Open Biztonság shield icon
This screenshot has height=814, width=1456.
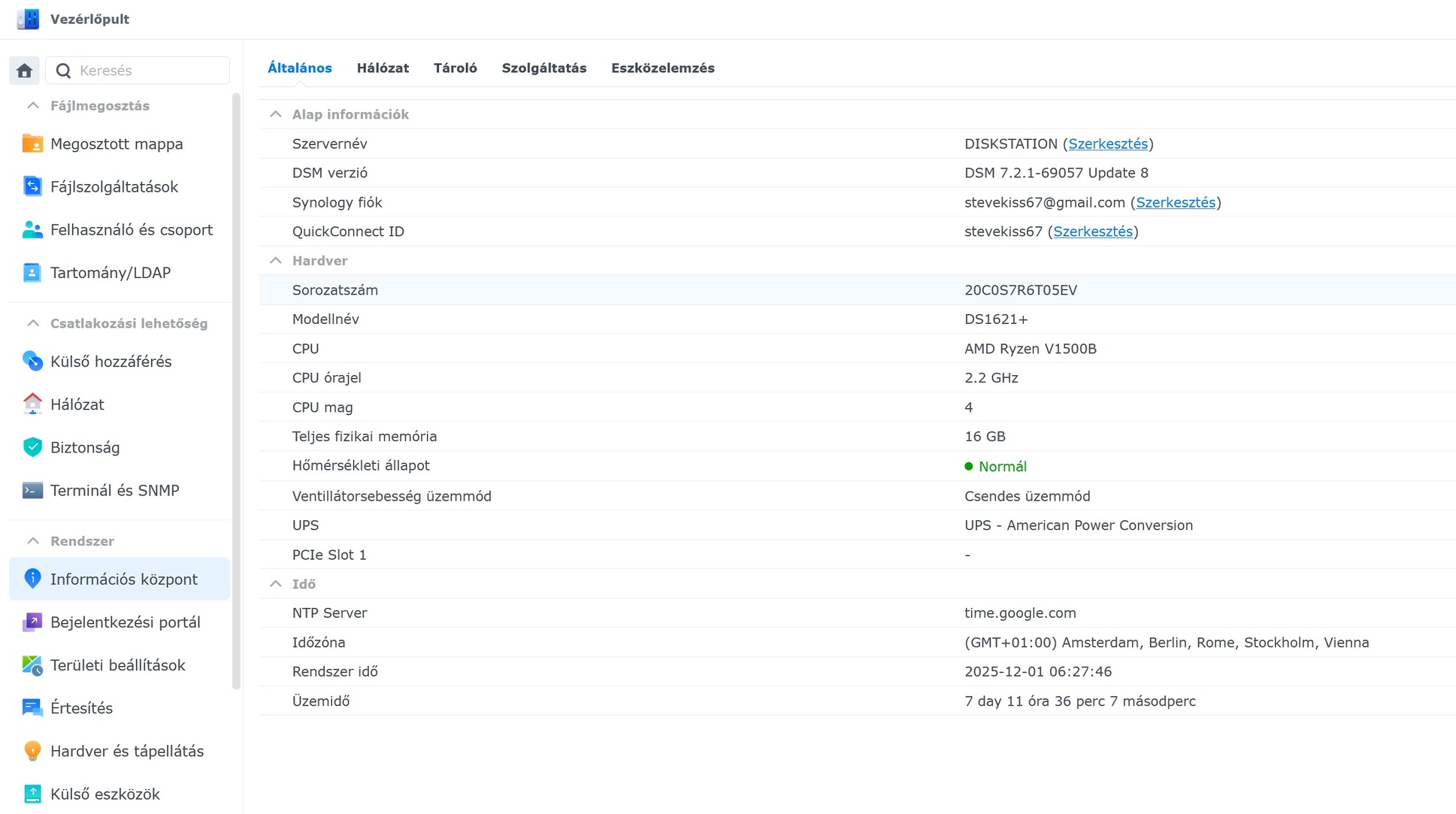[32, 447]
